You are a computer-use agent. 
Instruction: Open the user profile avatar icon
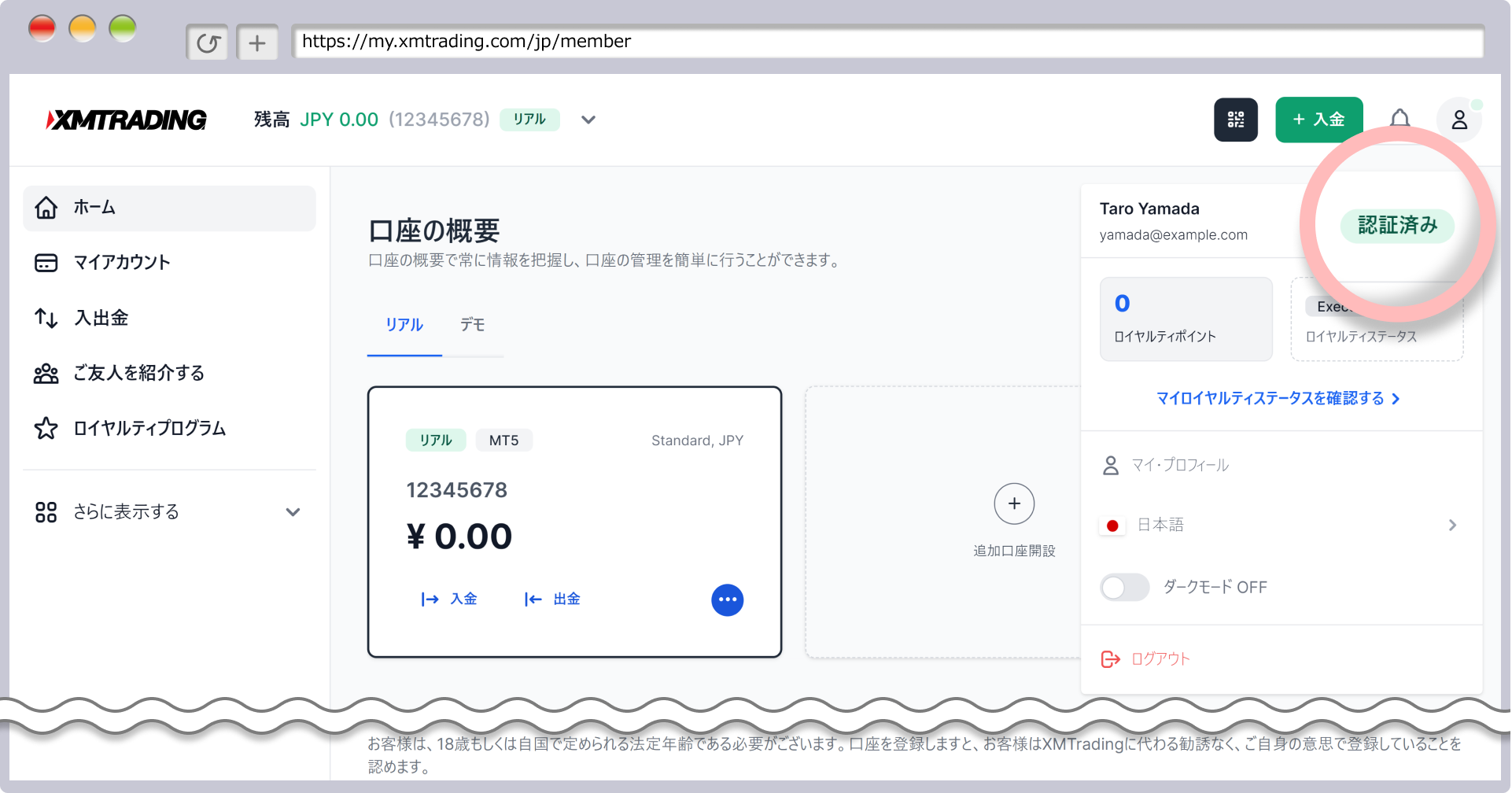[x=1459, y=120]
